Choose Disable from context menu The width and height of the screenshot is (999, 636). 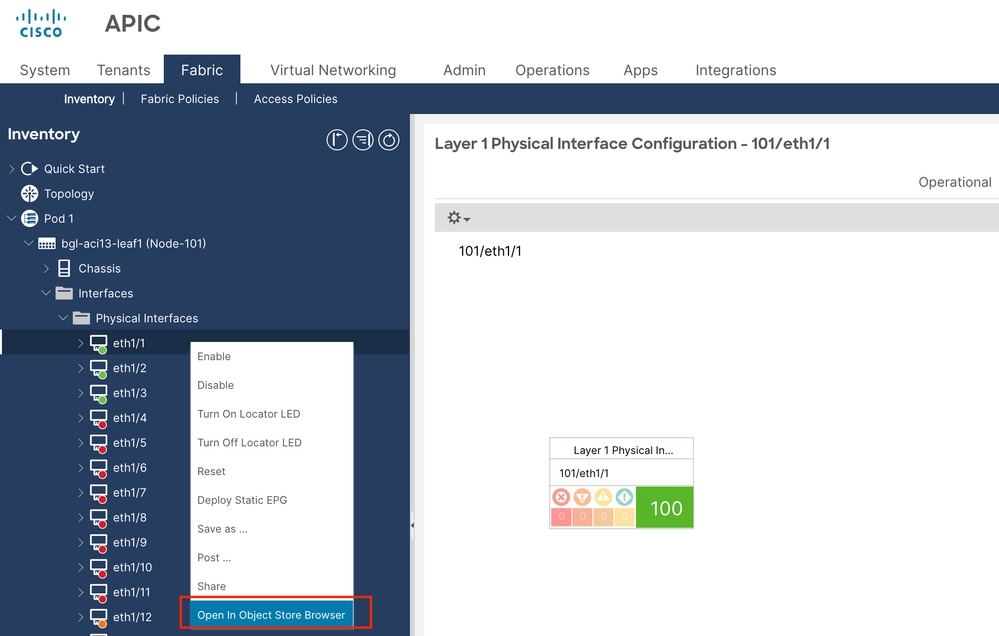click(x=271, y=385)
